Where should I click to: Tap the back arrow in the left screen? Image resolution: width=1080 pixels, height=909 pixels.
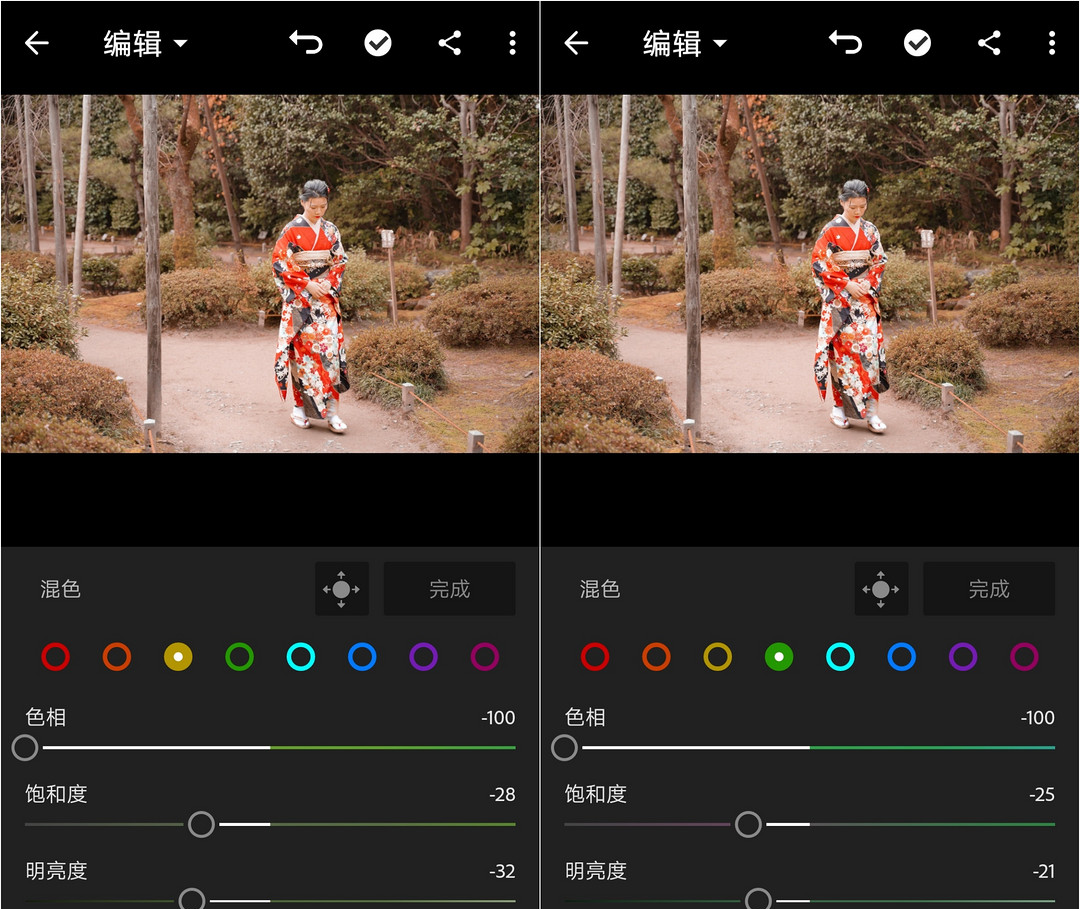37,43
